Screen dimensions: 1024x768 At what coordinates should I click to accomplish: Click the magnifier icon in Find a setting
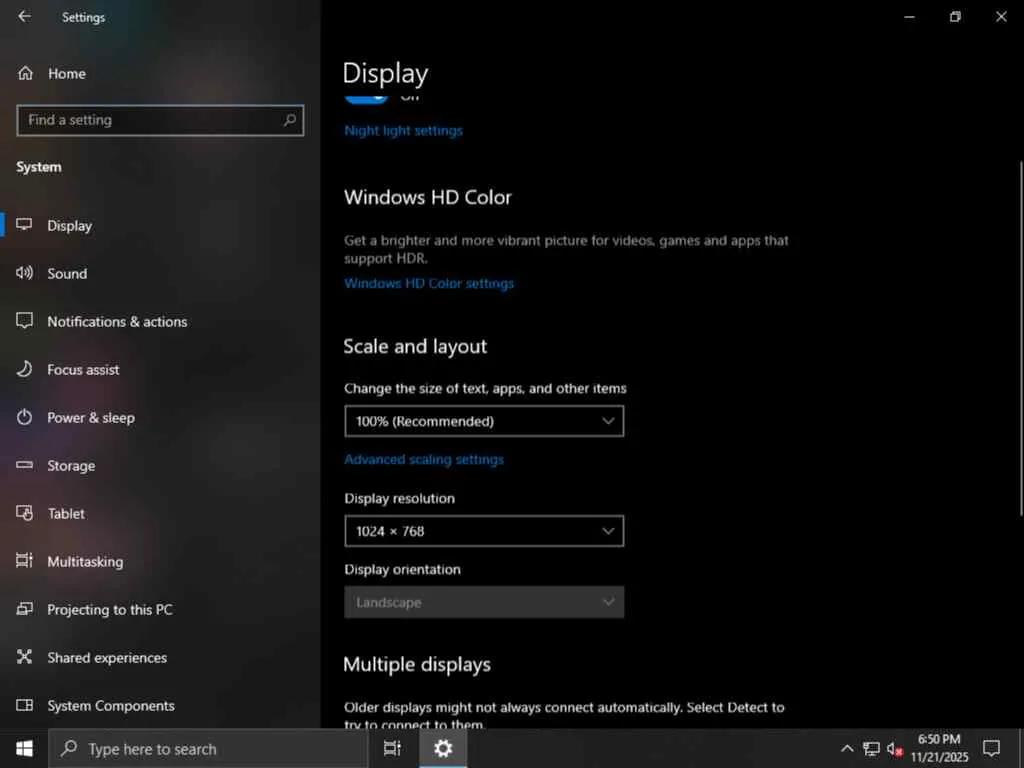(x=289, y=120)
